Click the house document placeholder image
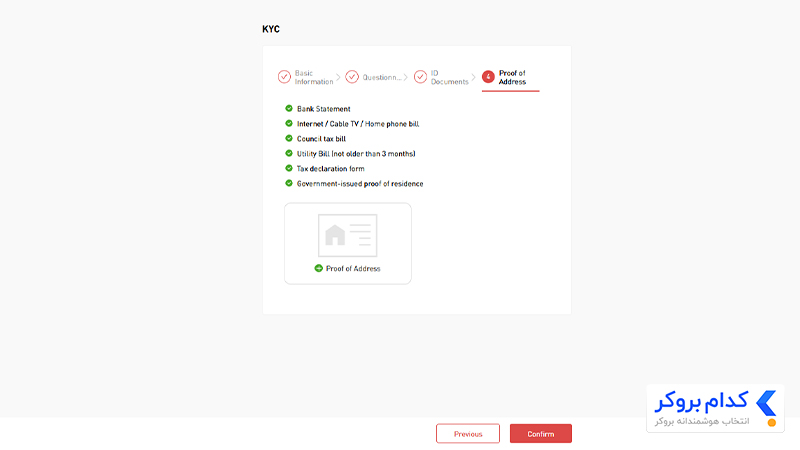The image size is (800, 450). click(x=347, y=235)
